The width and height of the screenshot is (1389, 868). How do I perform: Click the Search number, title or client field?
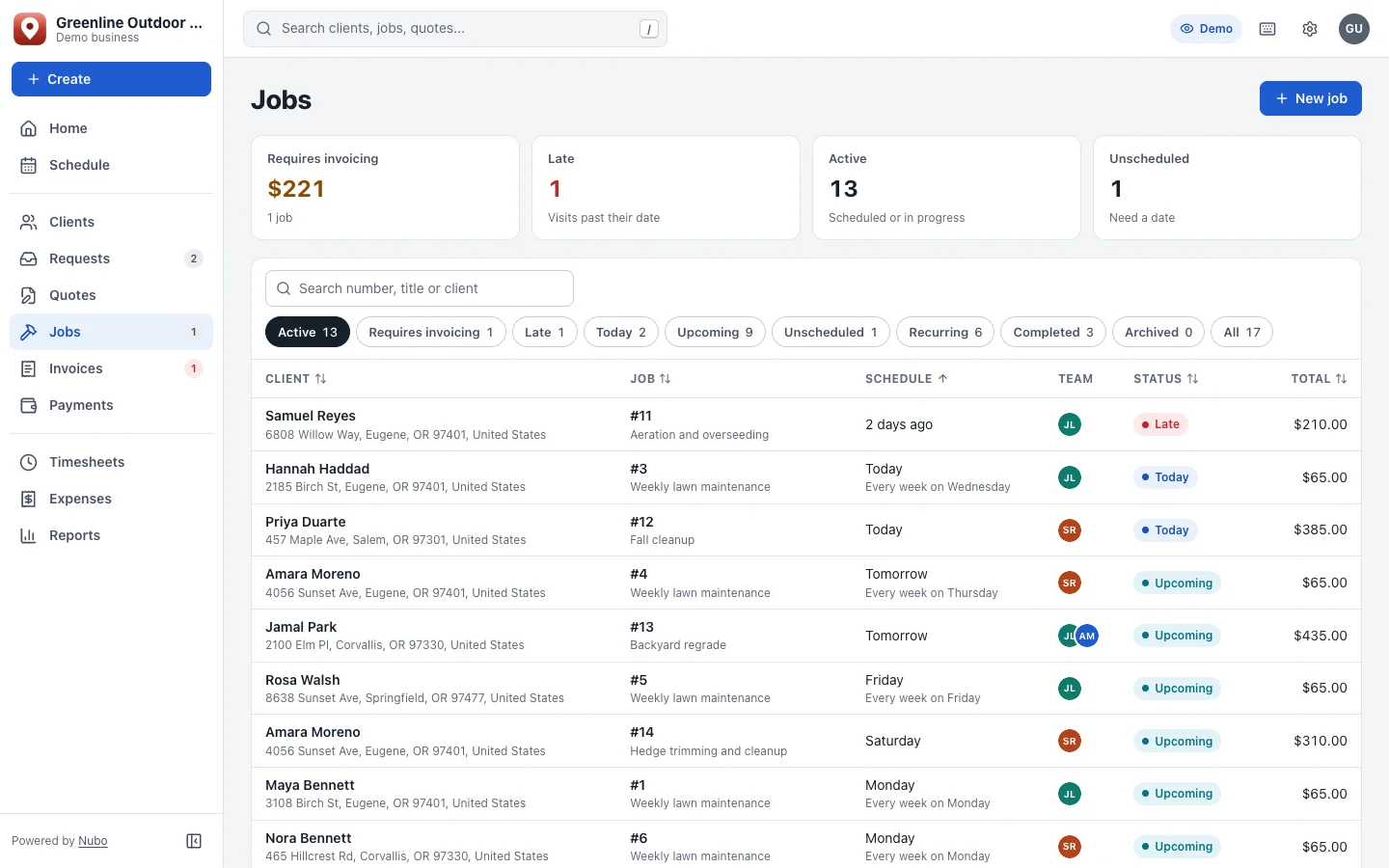pyautogui.click(x=420, y=288)
